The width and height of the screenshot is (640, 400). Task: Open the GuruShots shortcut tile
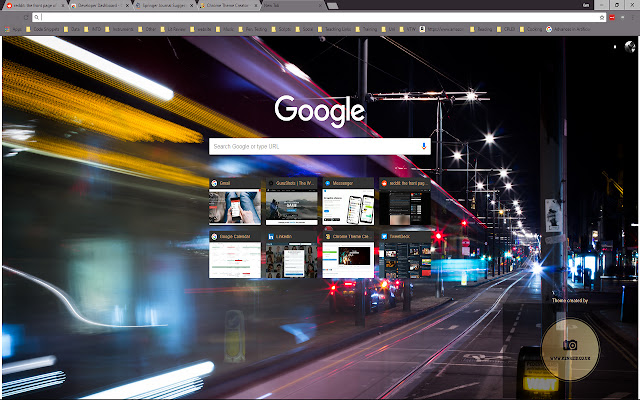[291, 201]
